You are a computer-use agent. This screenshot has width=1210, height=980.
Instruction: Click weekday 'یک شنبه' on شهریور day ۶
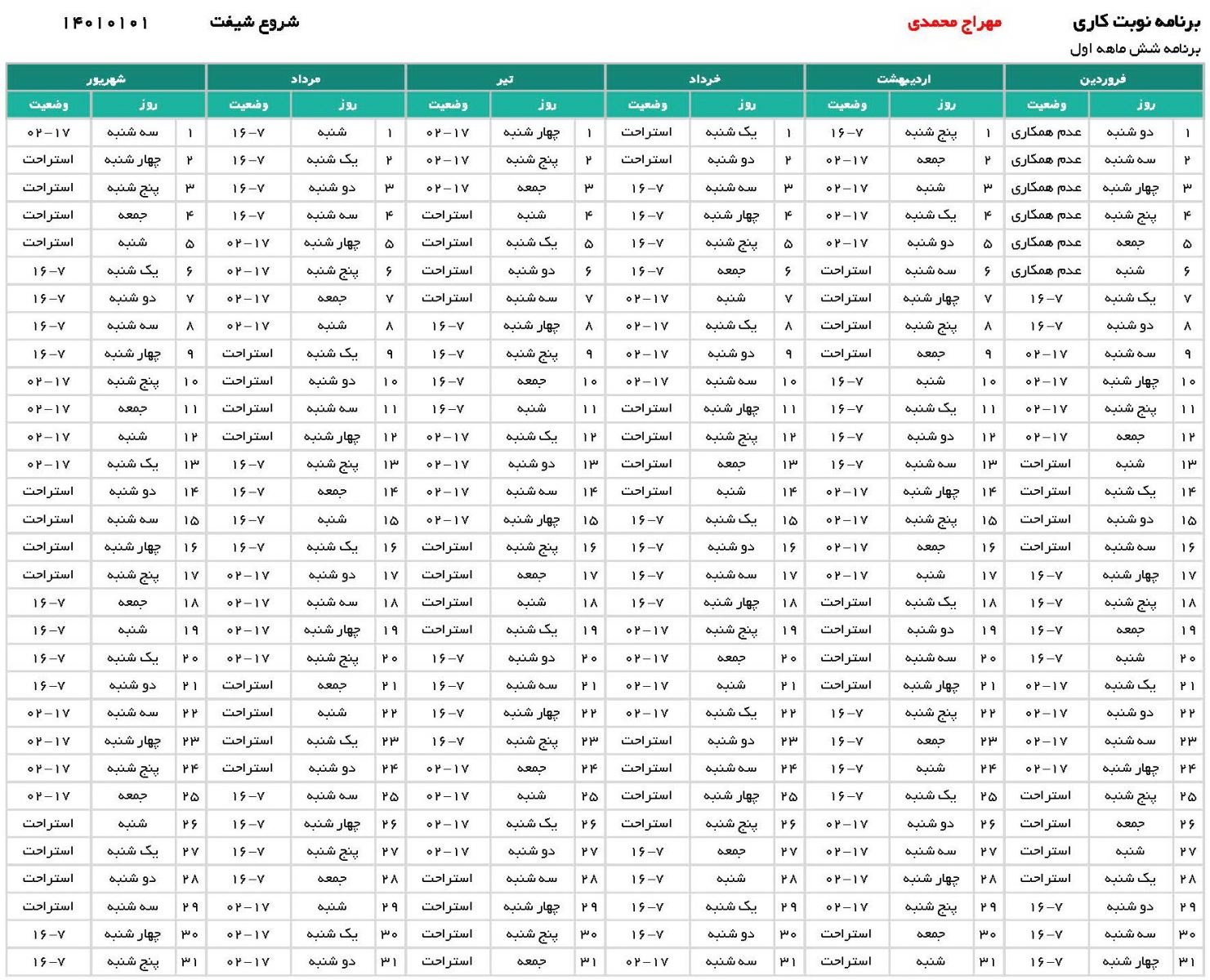pos(133,270)
